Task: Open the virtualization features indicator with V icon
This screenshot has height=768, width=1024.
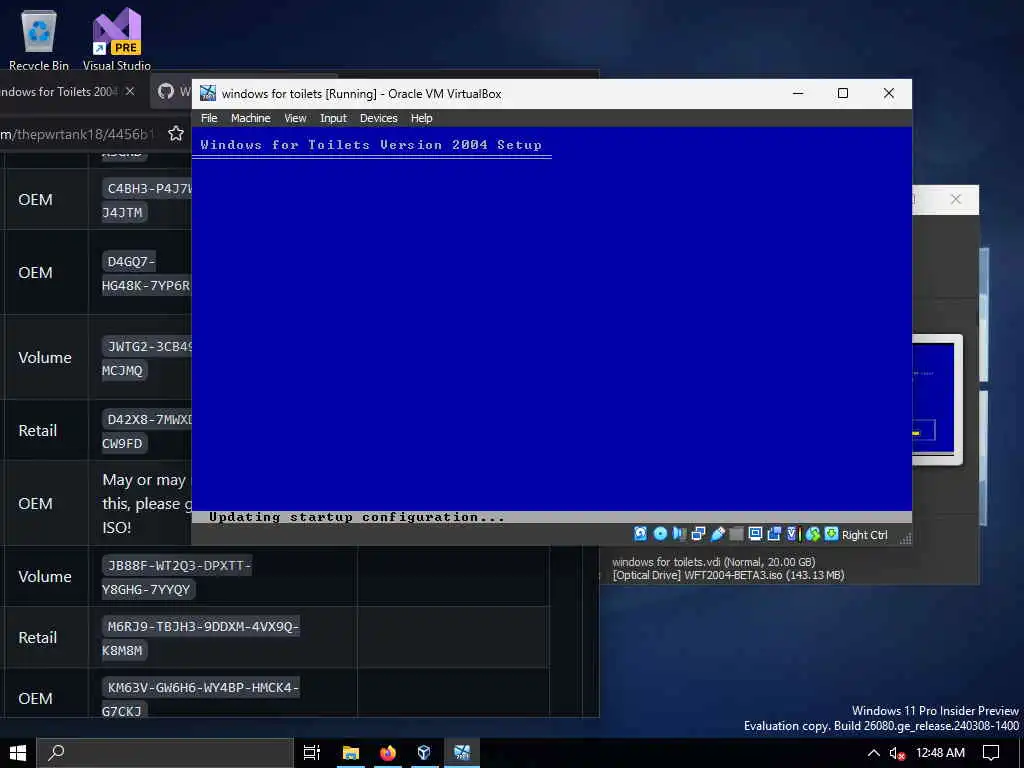Action: coord(792,534)
